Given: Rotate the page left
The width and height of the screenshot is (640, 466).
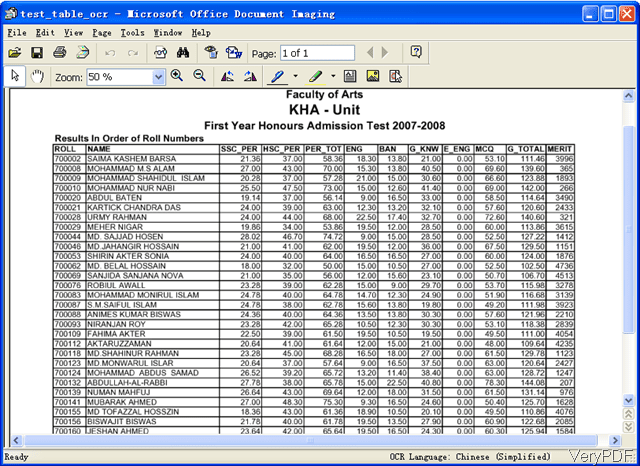Looking at the screenshot, I should (227, 76).
